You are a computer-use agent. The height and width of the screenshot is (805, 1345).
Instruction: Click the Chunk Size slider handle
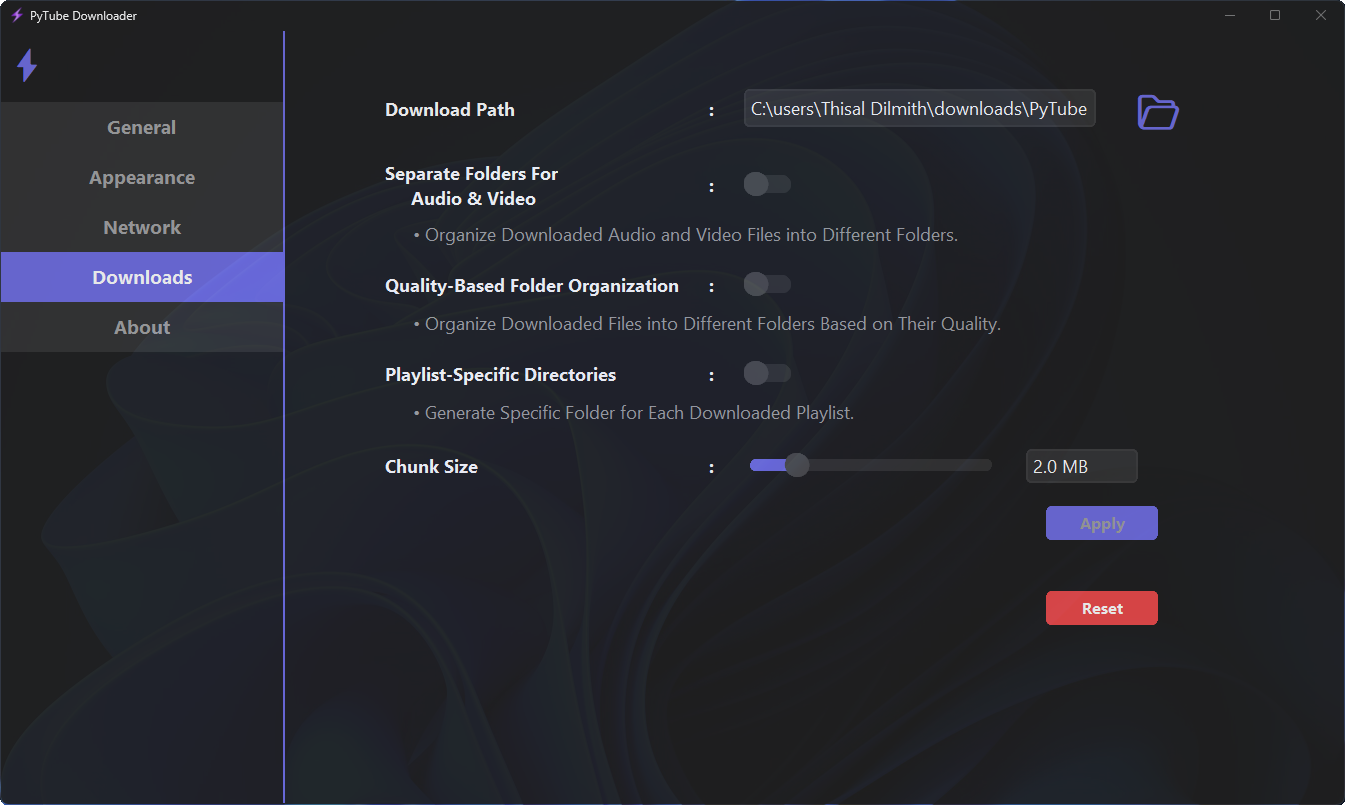(796, 465)
